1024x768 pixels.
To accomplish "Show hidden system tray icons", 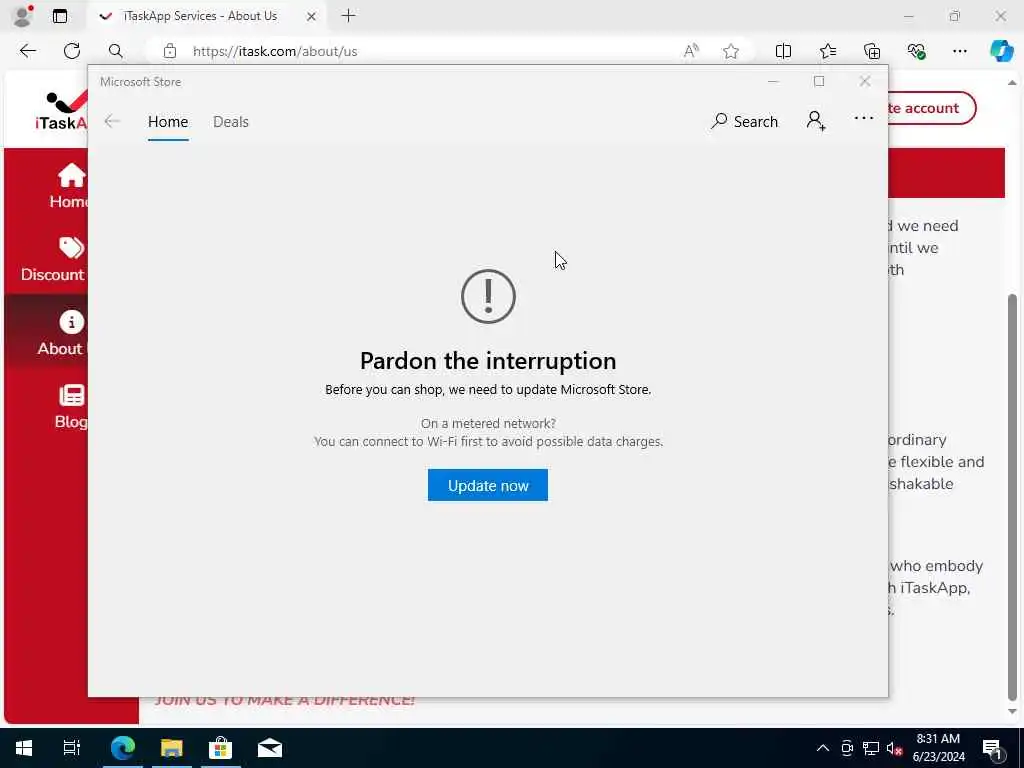I will tap(823, 748).
